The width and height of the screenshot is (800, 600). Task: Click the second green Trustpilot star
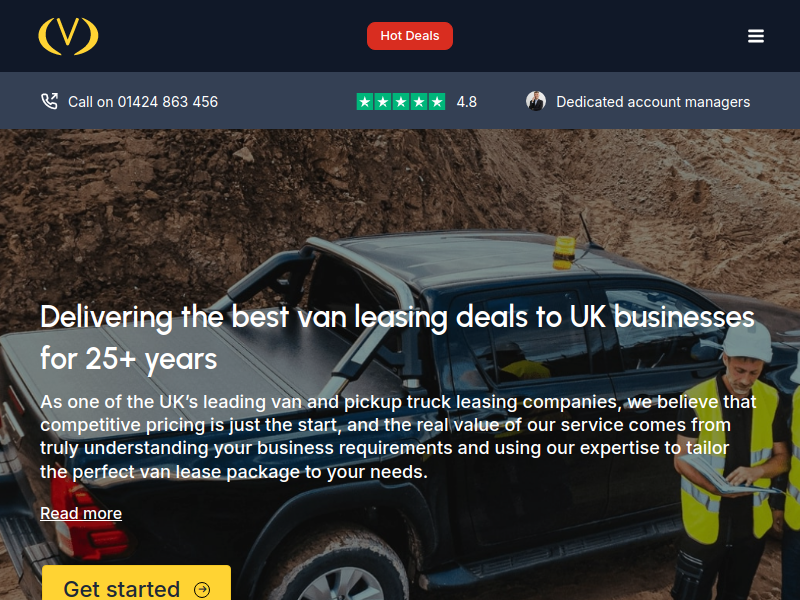coord(383,102)
